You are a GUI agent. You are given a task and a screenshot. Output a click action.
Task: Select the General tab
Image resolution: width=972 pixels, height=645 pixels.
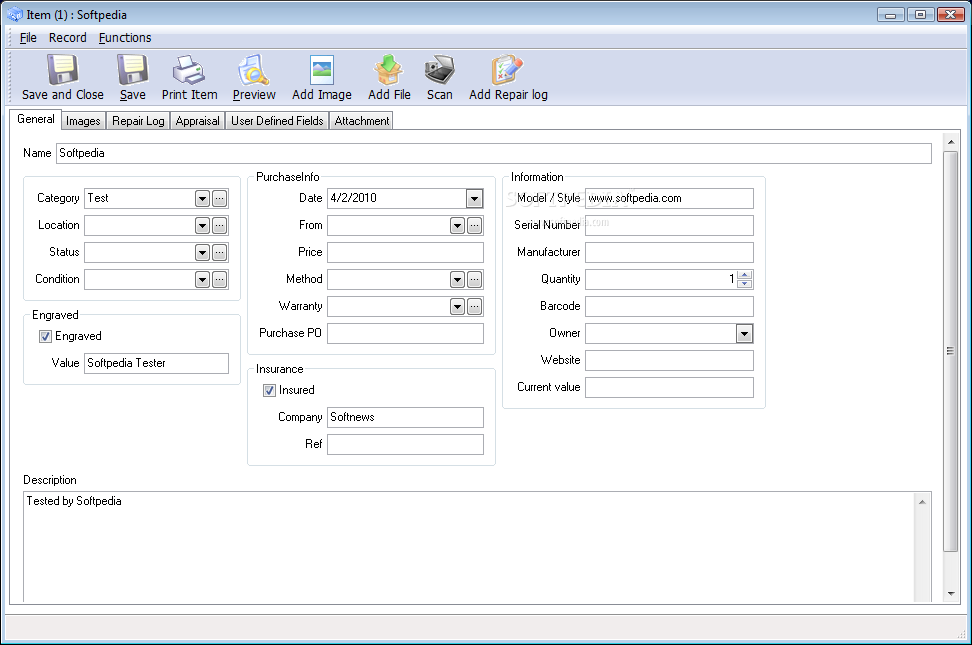(35, 119)
